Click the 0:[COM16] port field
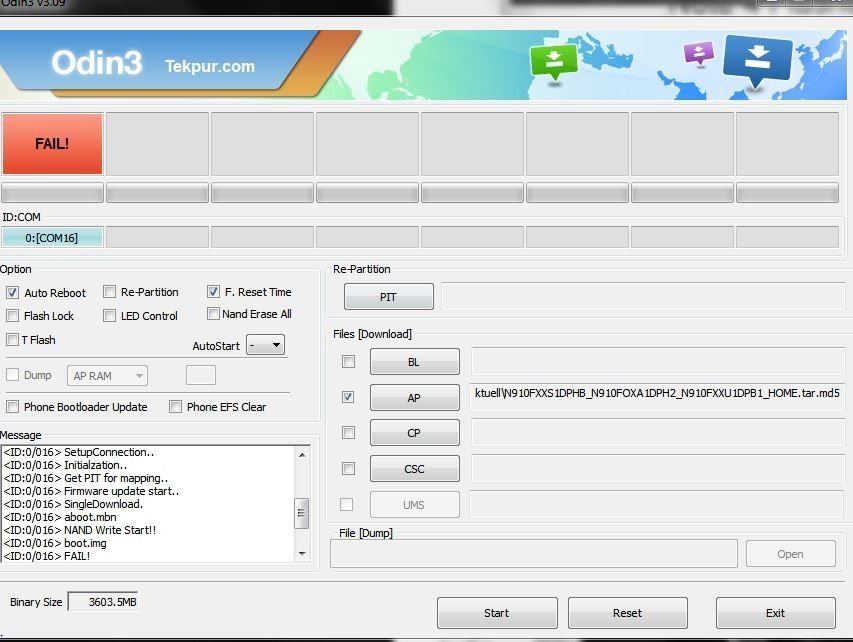Image resolution: width=853 pixels, height=642 pixels. click(x=52, y=238)
